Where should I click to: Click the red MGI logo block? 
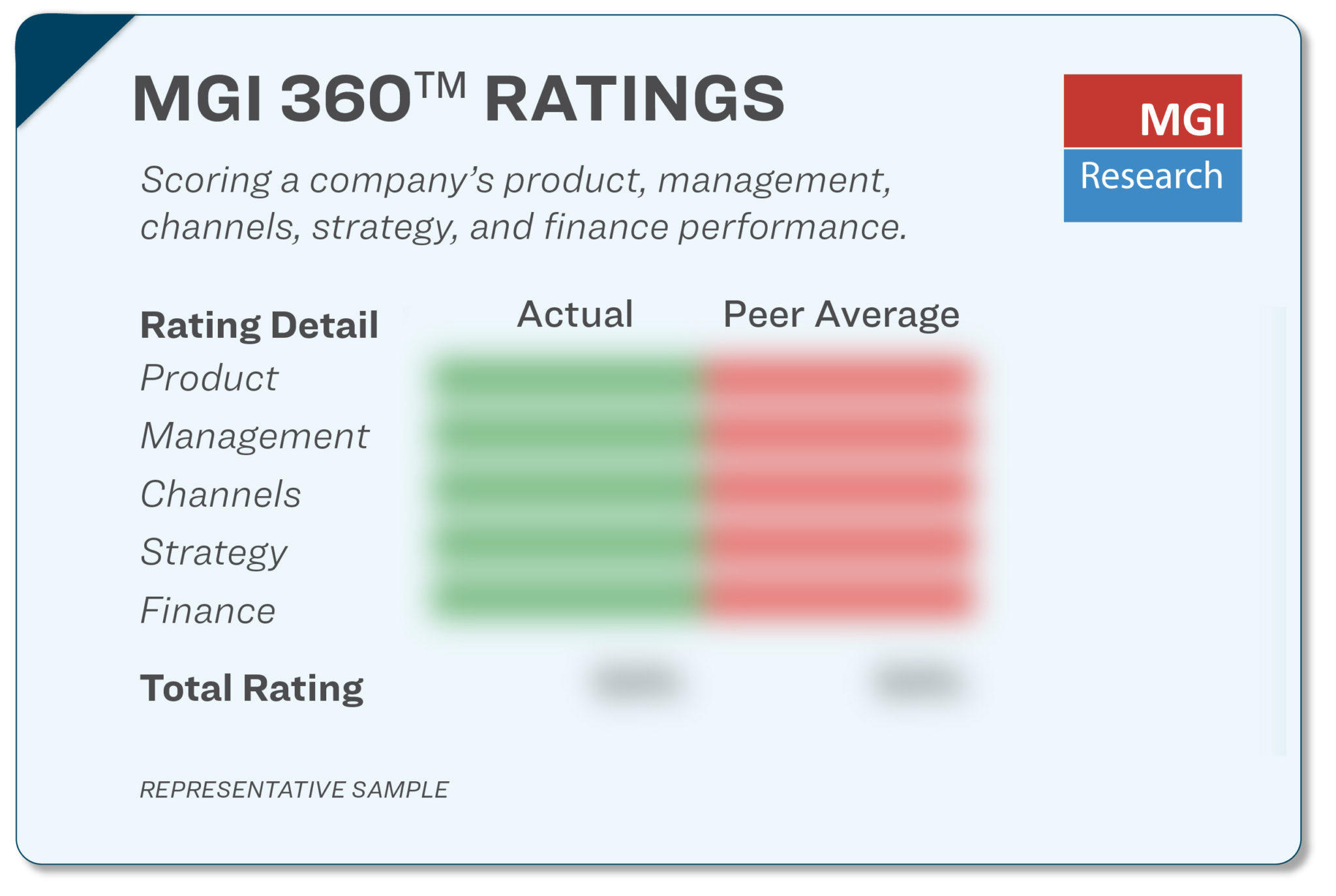1152,111
